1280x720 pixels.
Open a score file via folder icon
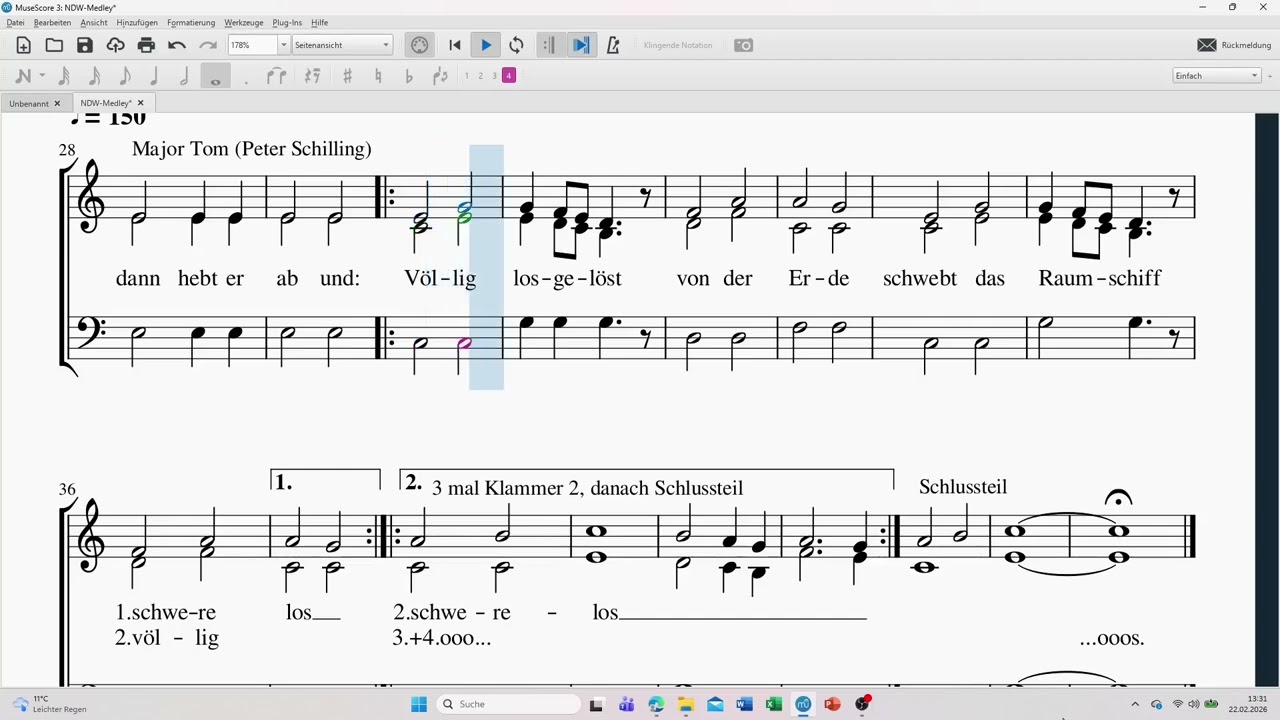point(54,45)
